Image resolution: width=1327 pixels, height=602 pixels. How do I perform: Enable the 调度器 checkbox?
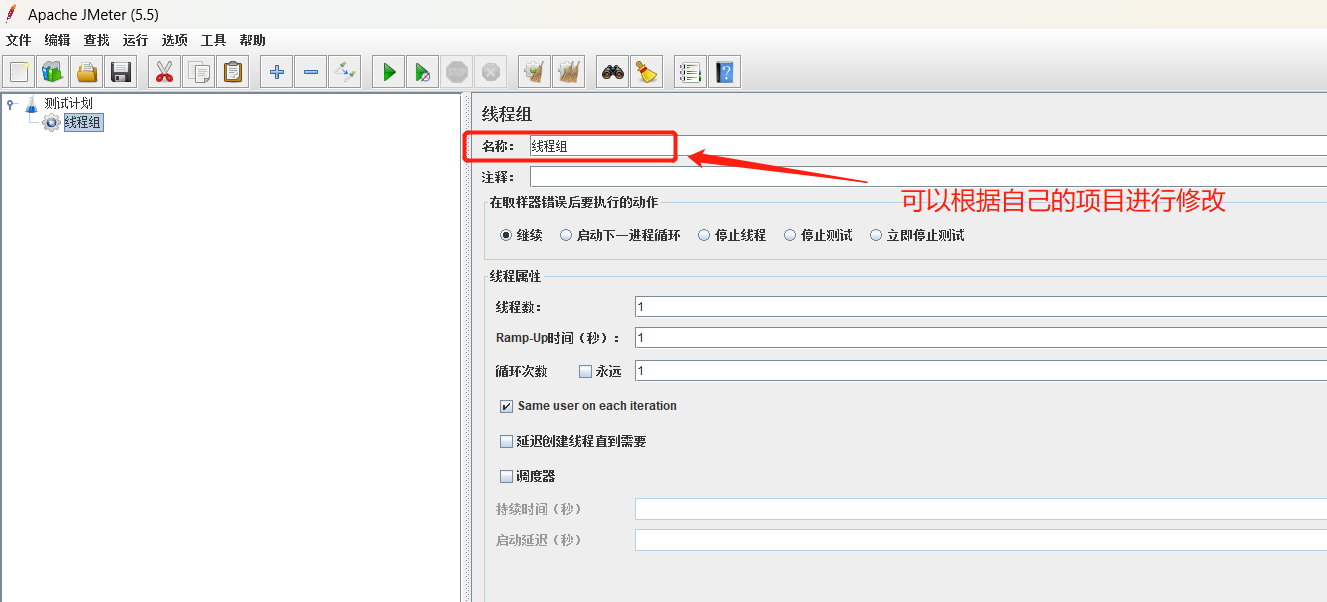(x=506, y=477)
